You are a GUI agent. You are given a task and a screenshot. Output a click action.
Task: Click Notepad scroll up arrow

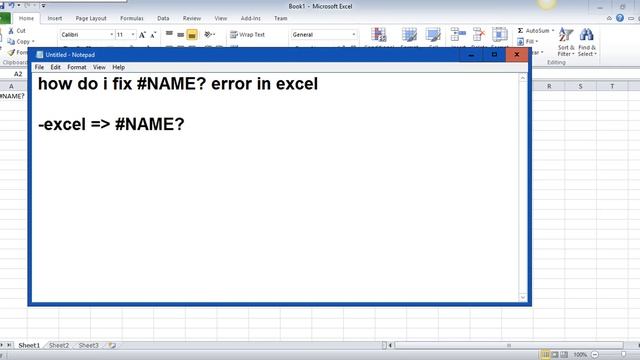(x=523, y=78)
